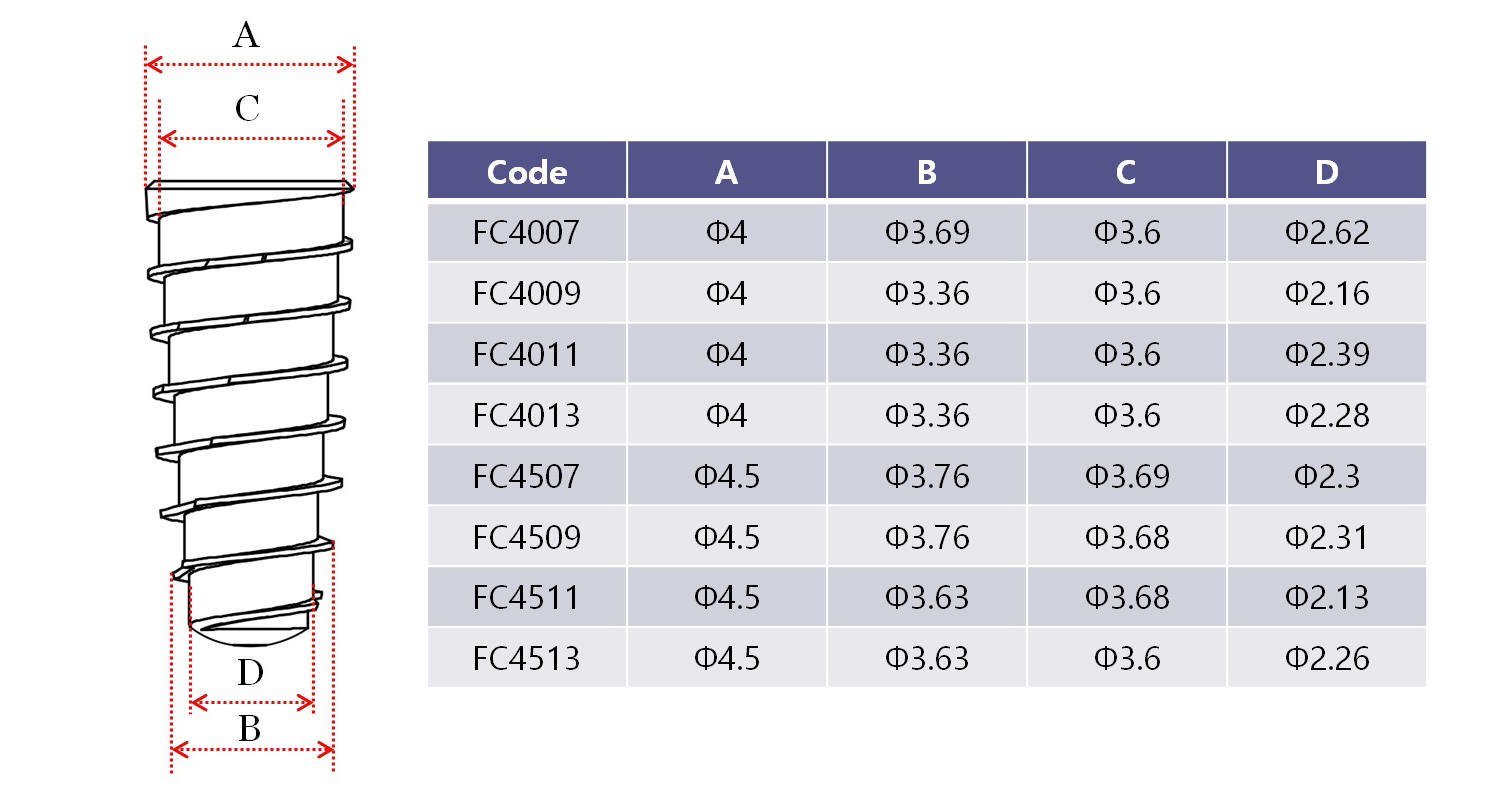The height and width of the screenshot is (806, 1494).
Task: Select the D column header
Action: 1326,172
